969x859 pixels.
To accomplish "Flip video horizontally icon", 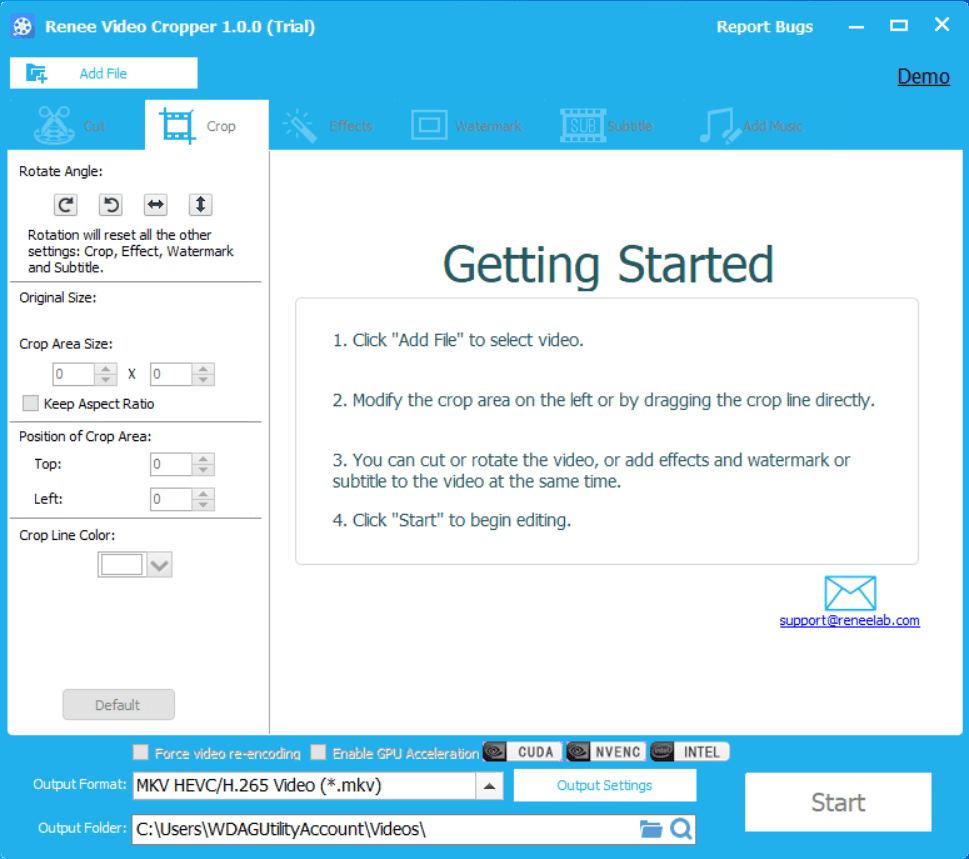I will tap(156, 205).
